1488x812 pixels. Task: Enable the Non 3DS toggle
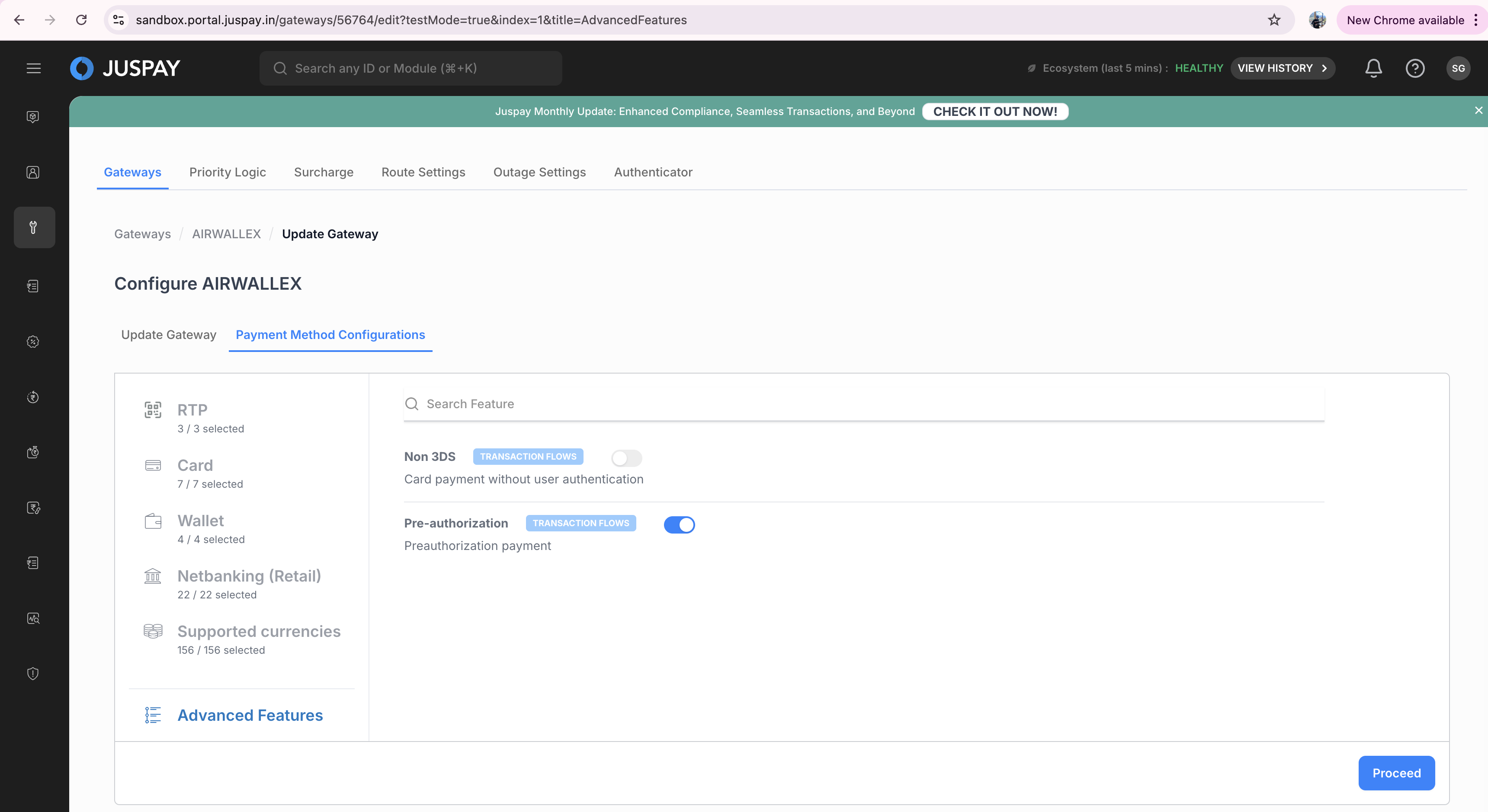click(x=626, y=458)
